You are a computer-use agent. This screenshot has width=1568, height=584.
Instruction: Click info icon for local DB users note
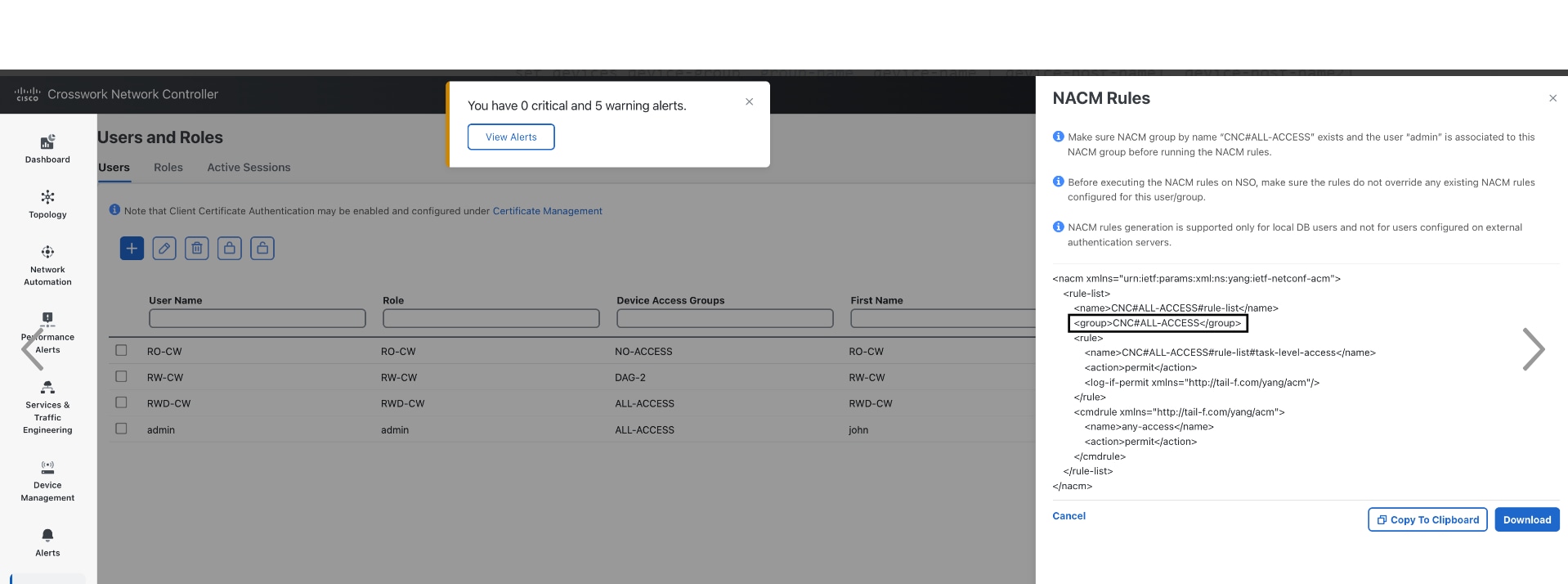pos(1058,227)
